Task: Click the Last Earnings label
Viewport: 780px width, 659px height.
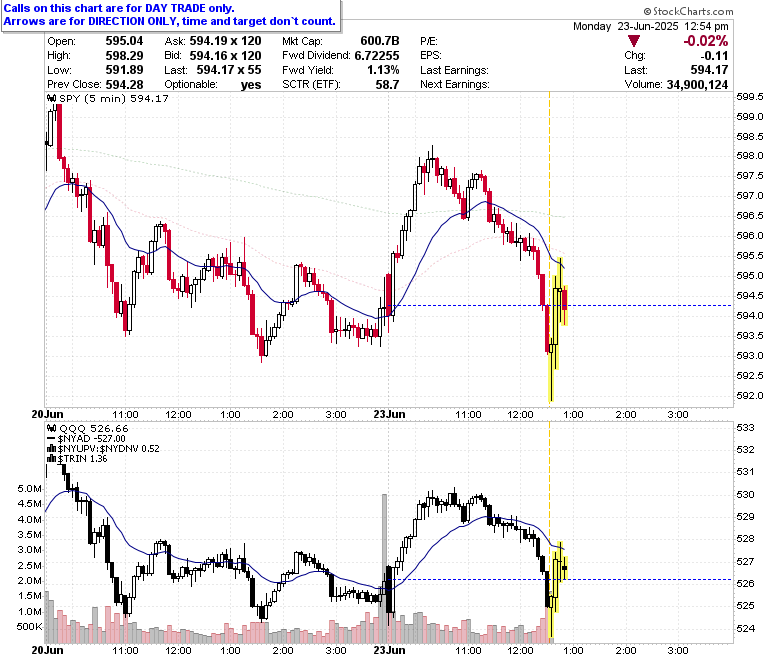Action: tap(454, 70)
